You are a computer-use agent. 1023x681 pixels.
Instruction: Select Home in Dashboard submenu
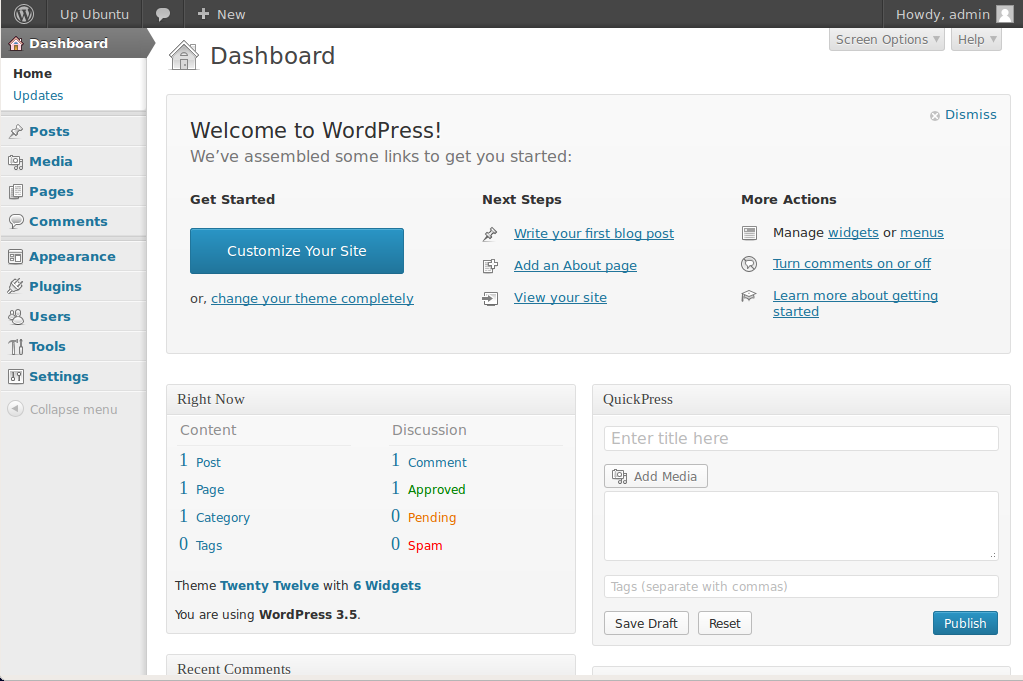[x=33, y=74]
